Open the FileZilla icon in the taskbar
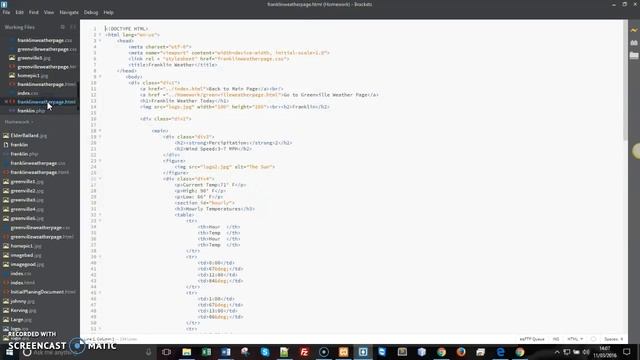The image size is (640, 360). (304, 352)
